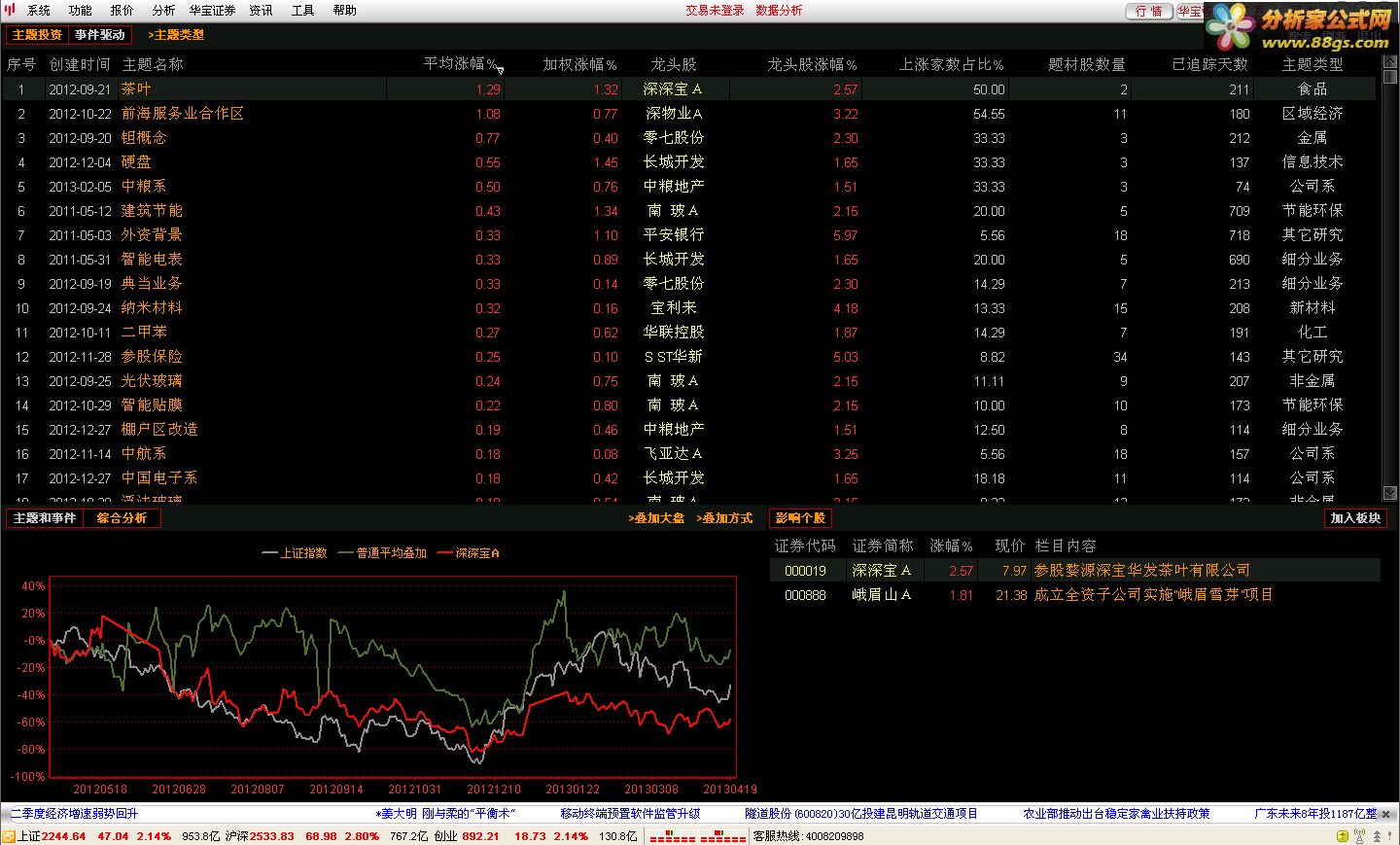1400x845 pixels.
Task: Select the 建筑节能 theme row
Action: (x=687, y=210)
